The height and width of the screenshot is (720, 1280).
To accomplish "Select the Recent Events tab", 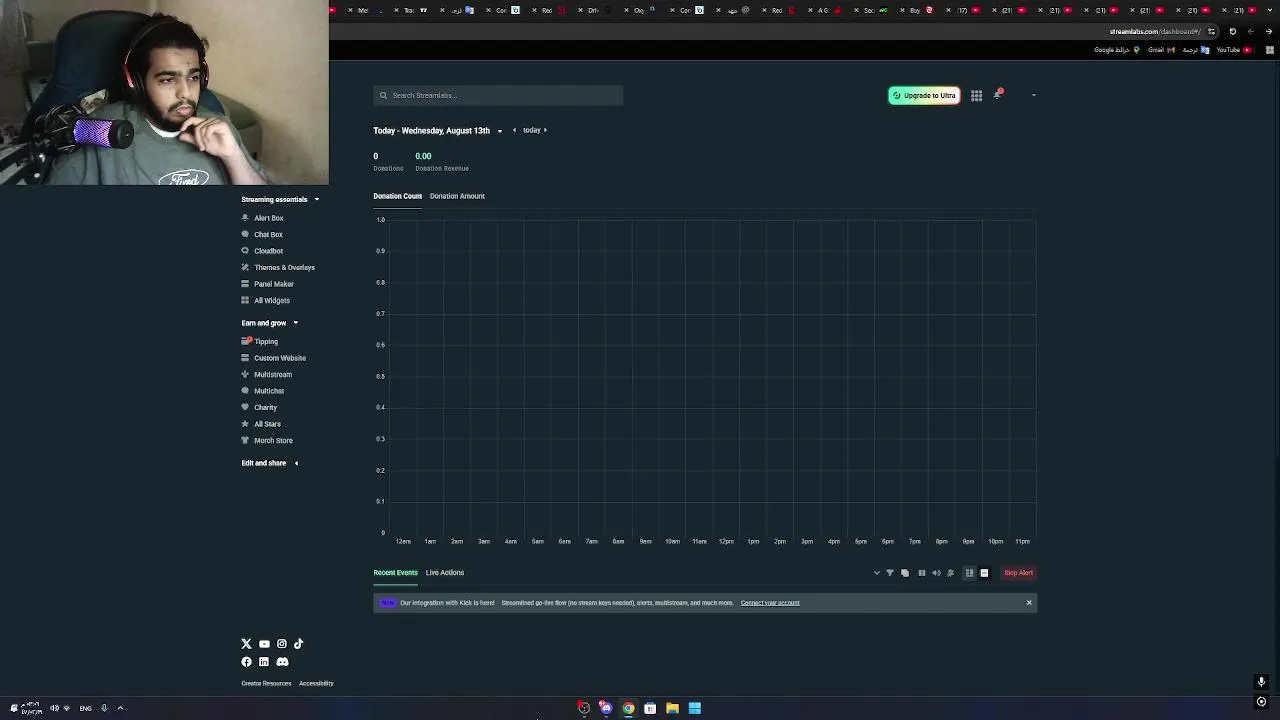I will [x=395, y=573].
